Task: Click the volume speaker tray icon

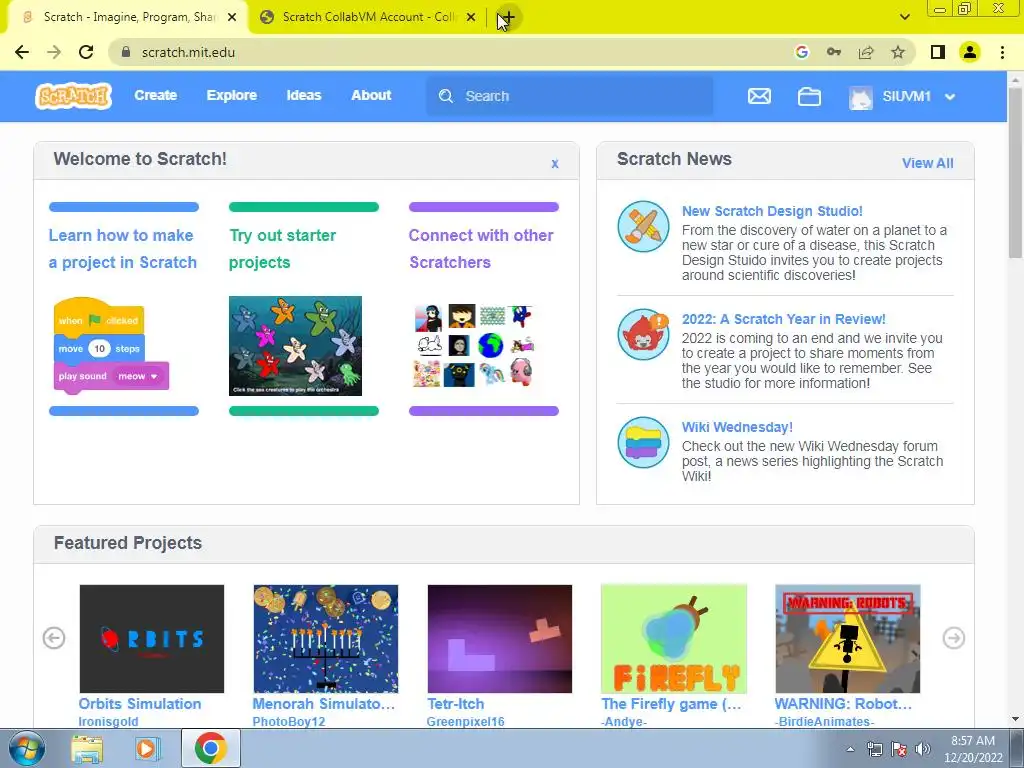Action: [x=923, y=749]
